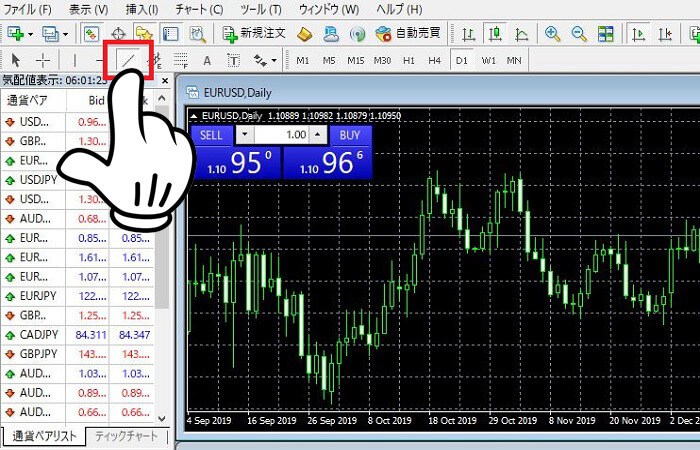Select the M5 timeframe
The height and width of the screenshot is (450, 700).
[329, 60]
